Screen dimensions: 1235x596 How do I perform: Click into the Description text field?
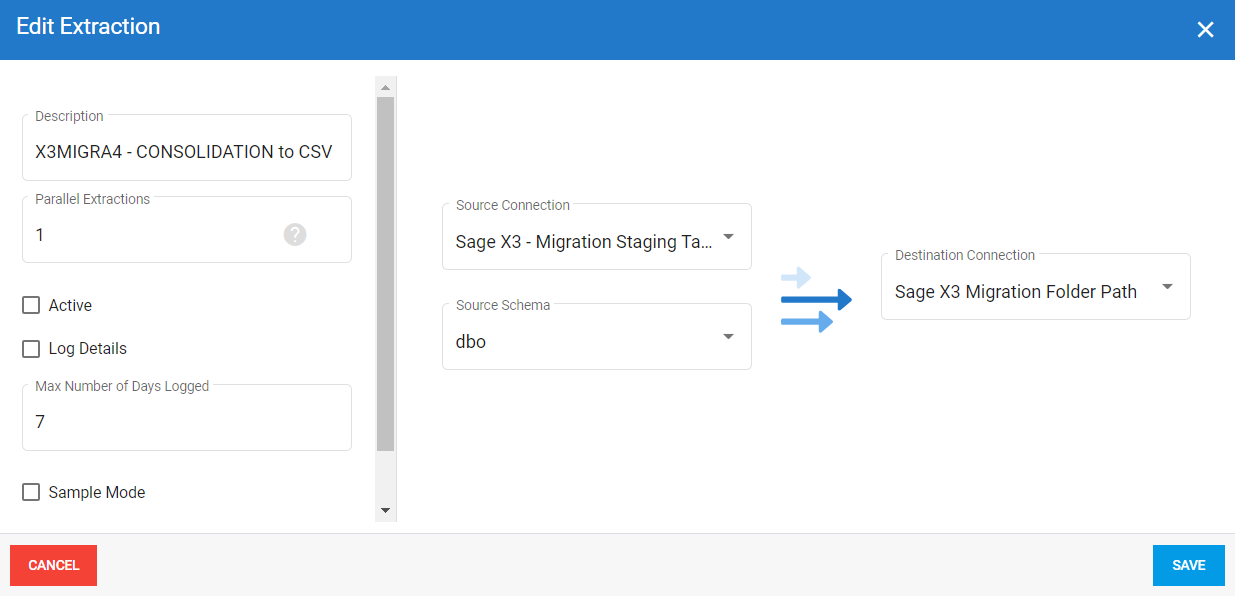coord(186,152)
